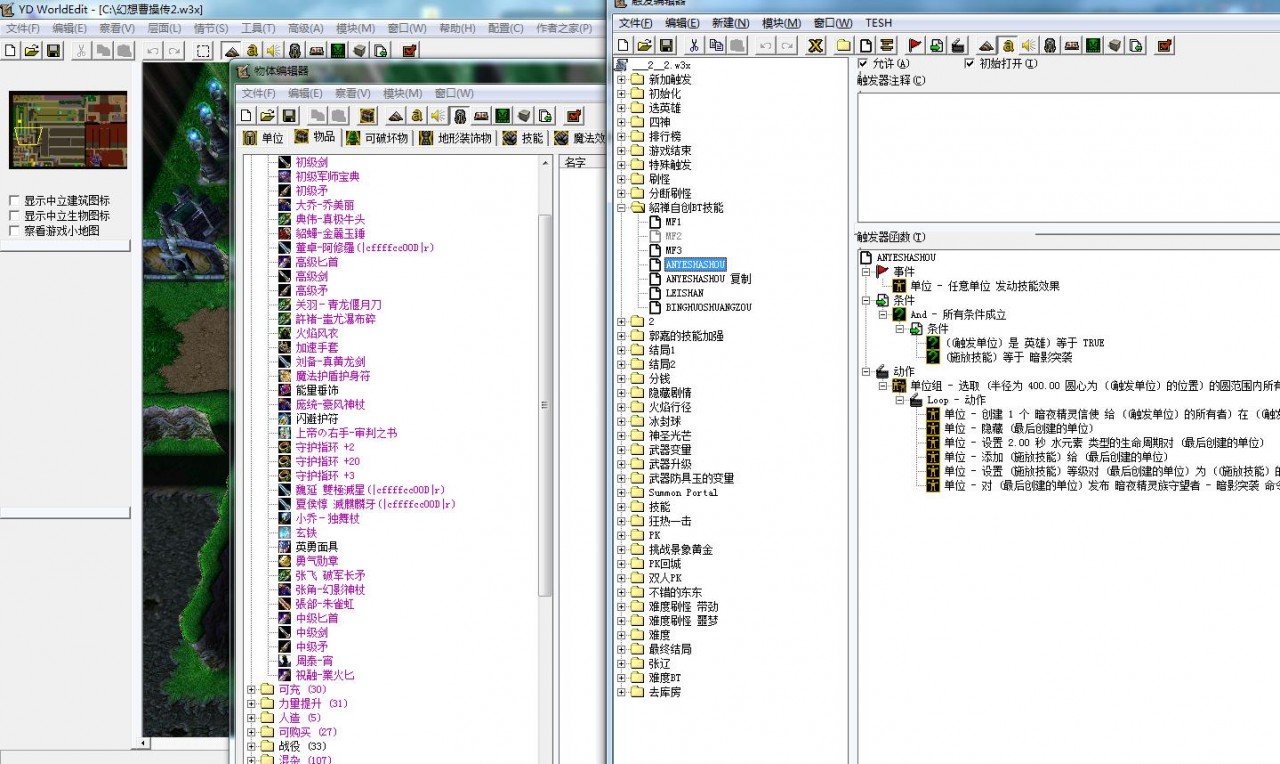Click New Event red flag icon in trigger toolbar

915,45
